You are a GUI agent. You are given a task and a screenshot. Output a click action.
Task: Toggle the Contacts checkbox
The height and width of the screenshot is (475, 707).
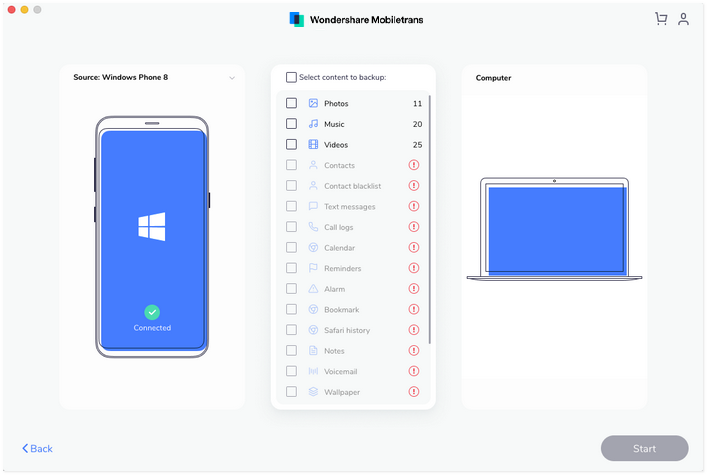click(x=291, y=165)
